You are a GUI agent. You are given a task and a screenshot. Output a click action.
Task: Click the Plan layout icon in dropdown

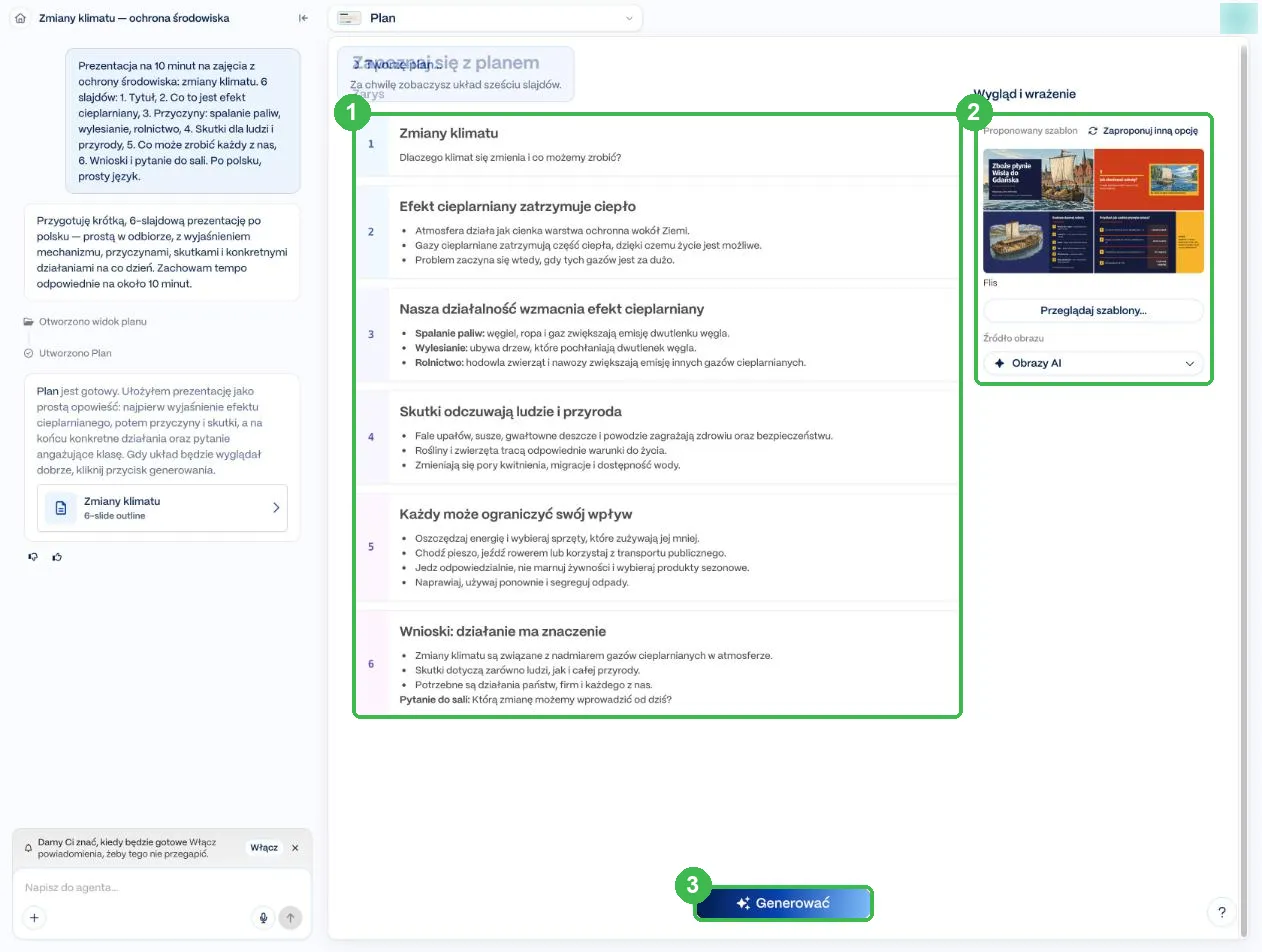[349, 18]
